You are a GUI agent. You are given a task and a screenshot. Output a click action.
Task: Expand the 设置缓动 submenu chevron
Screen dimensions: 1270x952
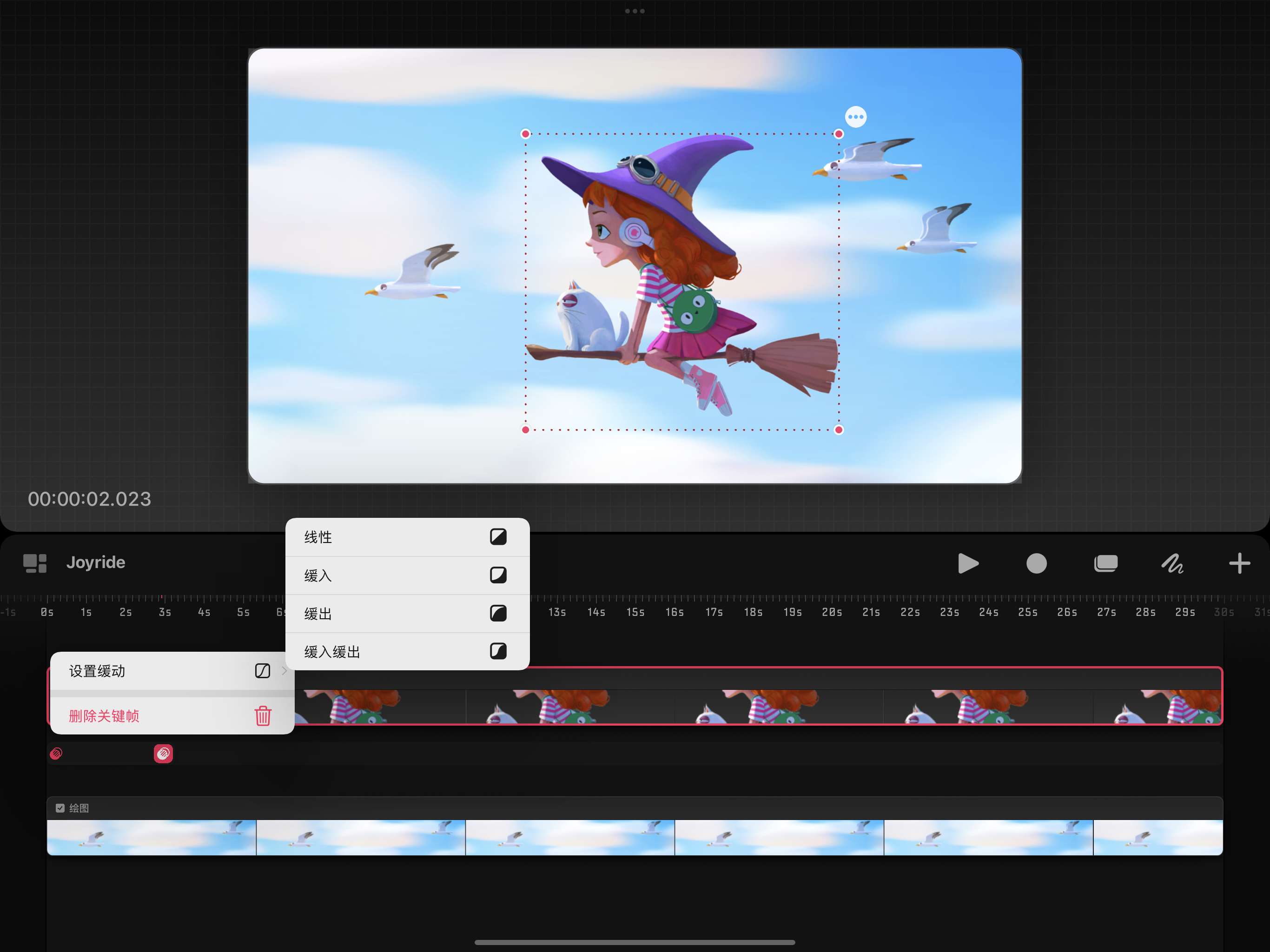(x=284, y=671)
